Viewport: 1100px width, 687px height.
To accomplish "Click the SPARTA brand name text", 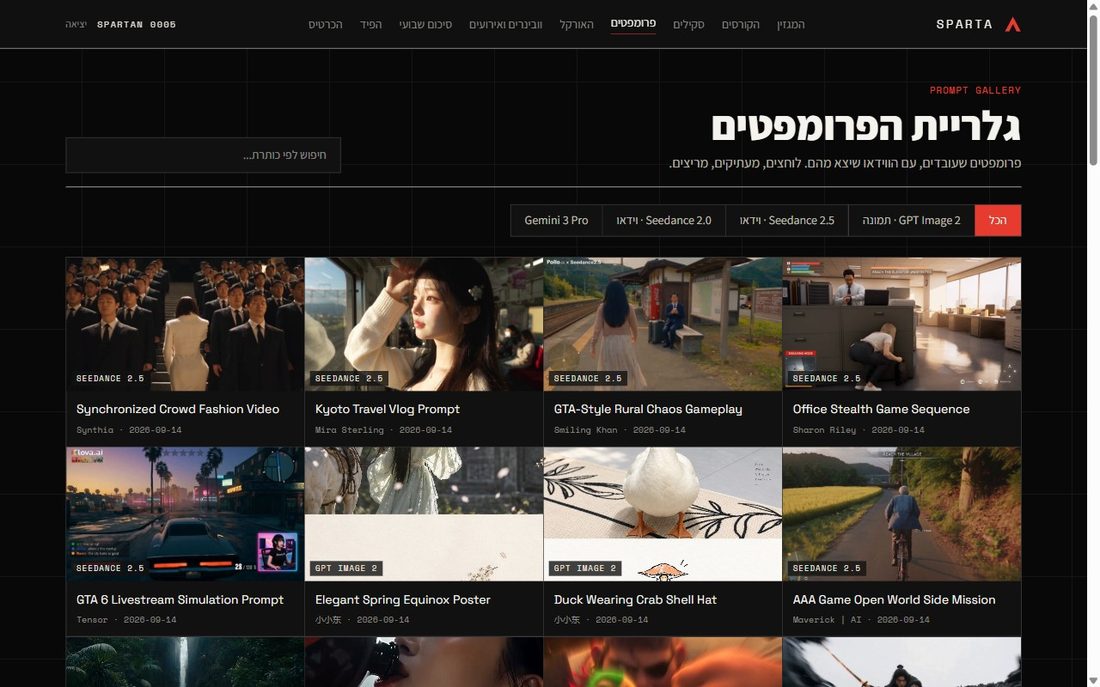I will pos(964,25).
